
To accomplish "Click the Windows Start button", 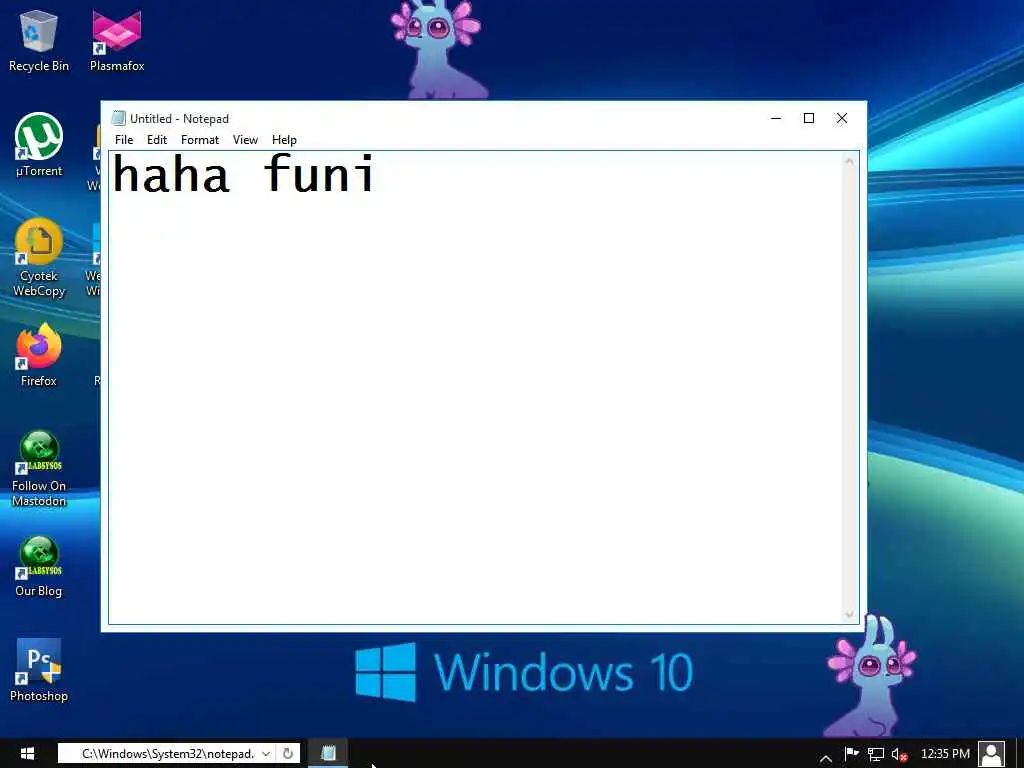I will [x=27, y=753].
